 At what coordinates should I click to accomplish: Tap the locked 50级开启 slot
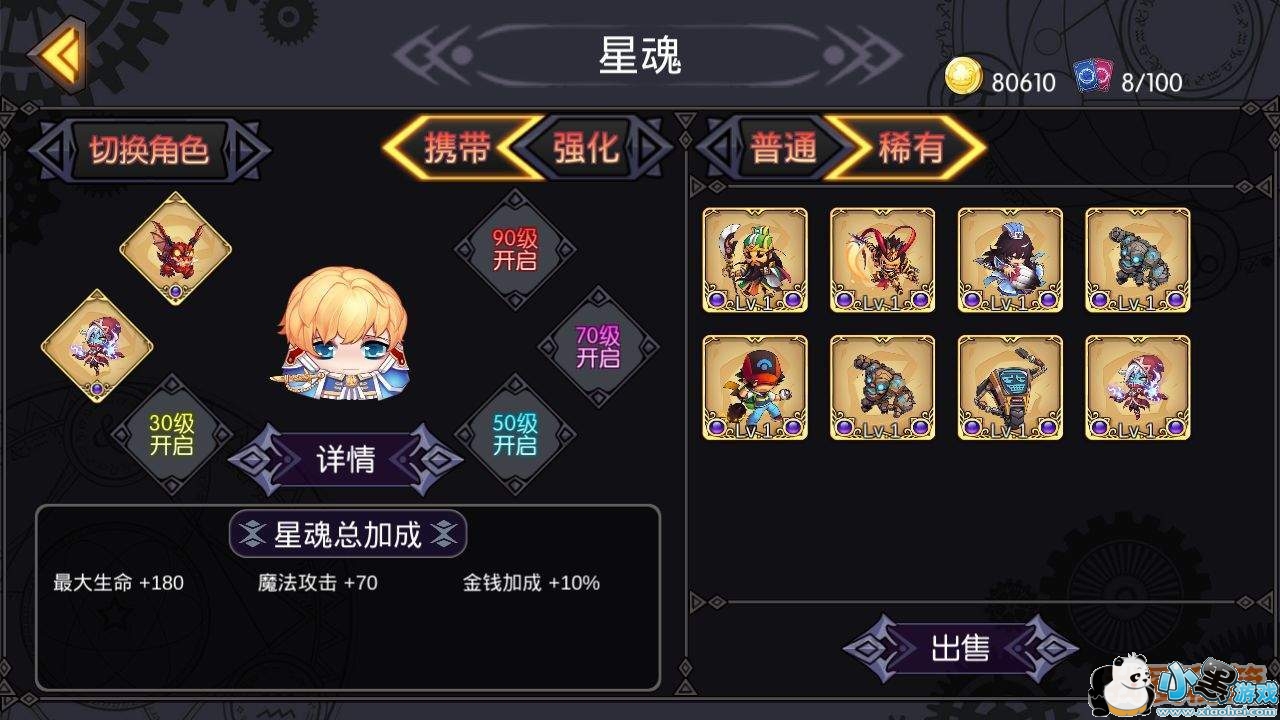tap(514, 434)
